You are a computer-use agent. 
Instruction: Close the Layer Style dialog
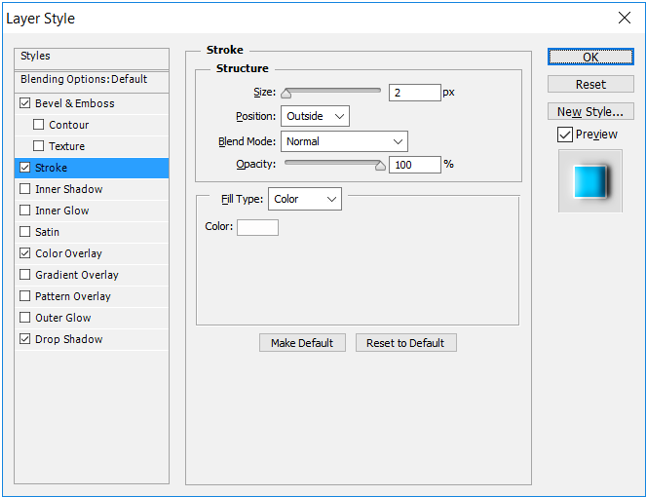[624, 18]
